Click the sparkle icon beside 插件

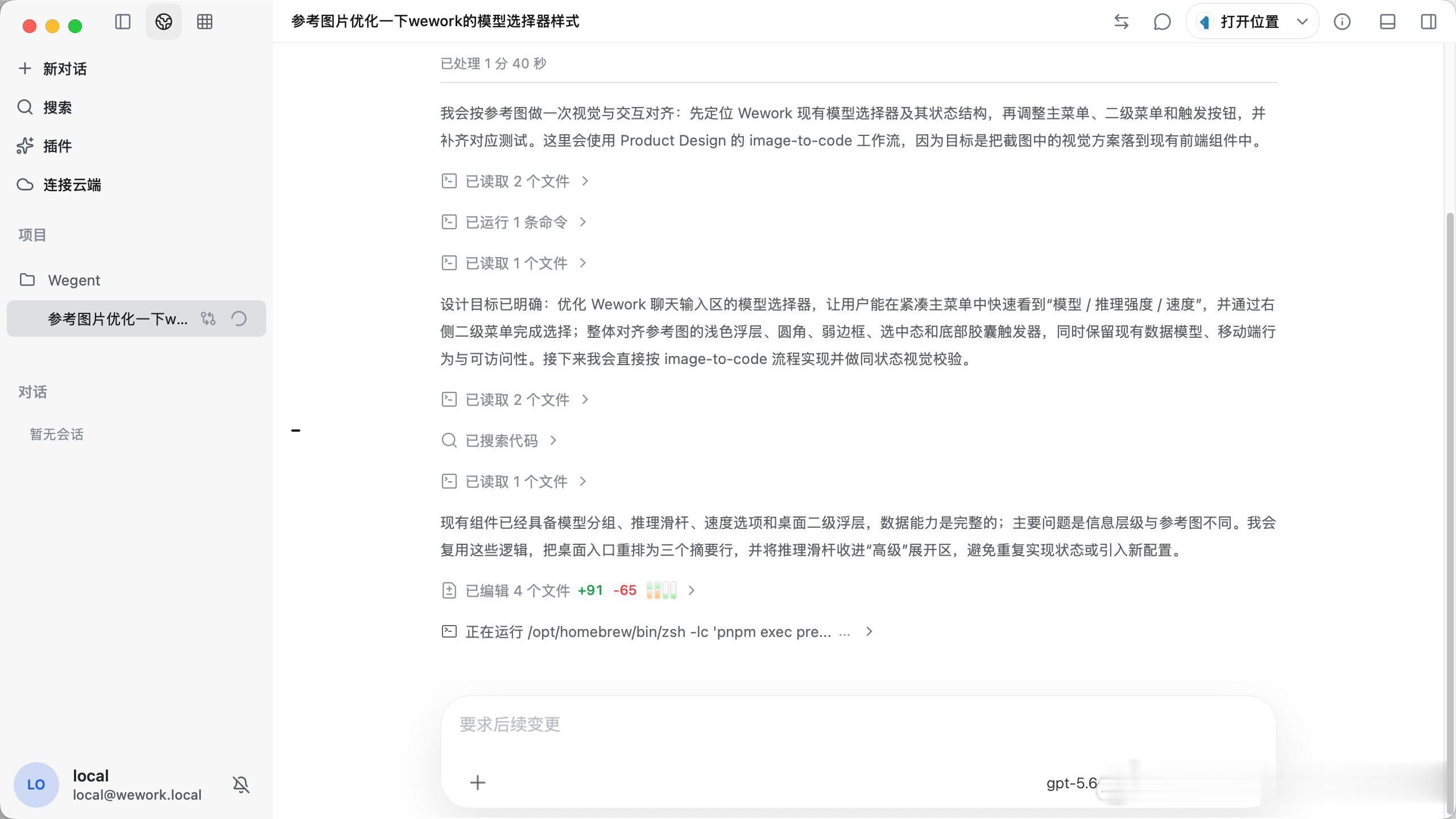[24, 146]
